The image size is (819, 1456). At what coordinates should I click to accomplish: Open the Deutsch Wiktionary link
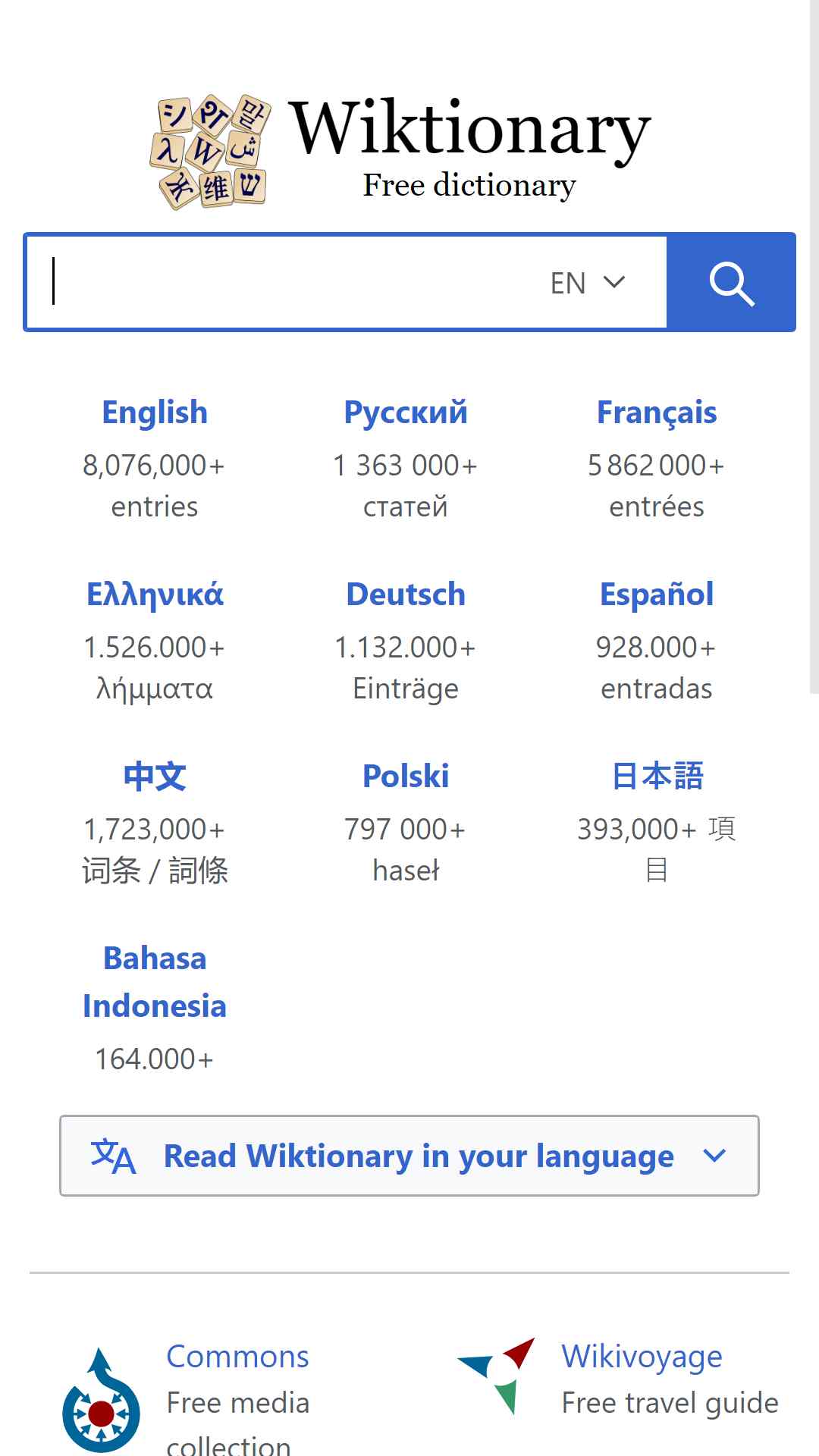(x=406, y=595)
